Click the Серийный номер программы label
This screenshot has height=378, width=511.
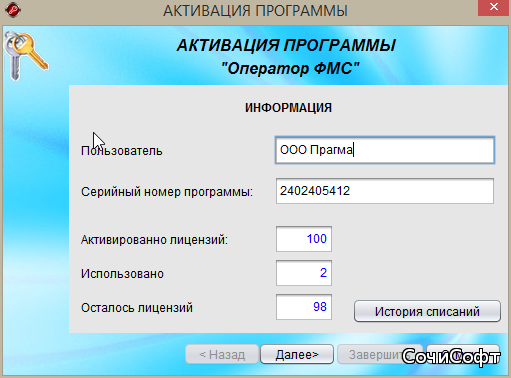(167, 192)
